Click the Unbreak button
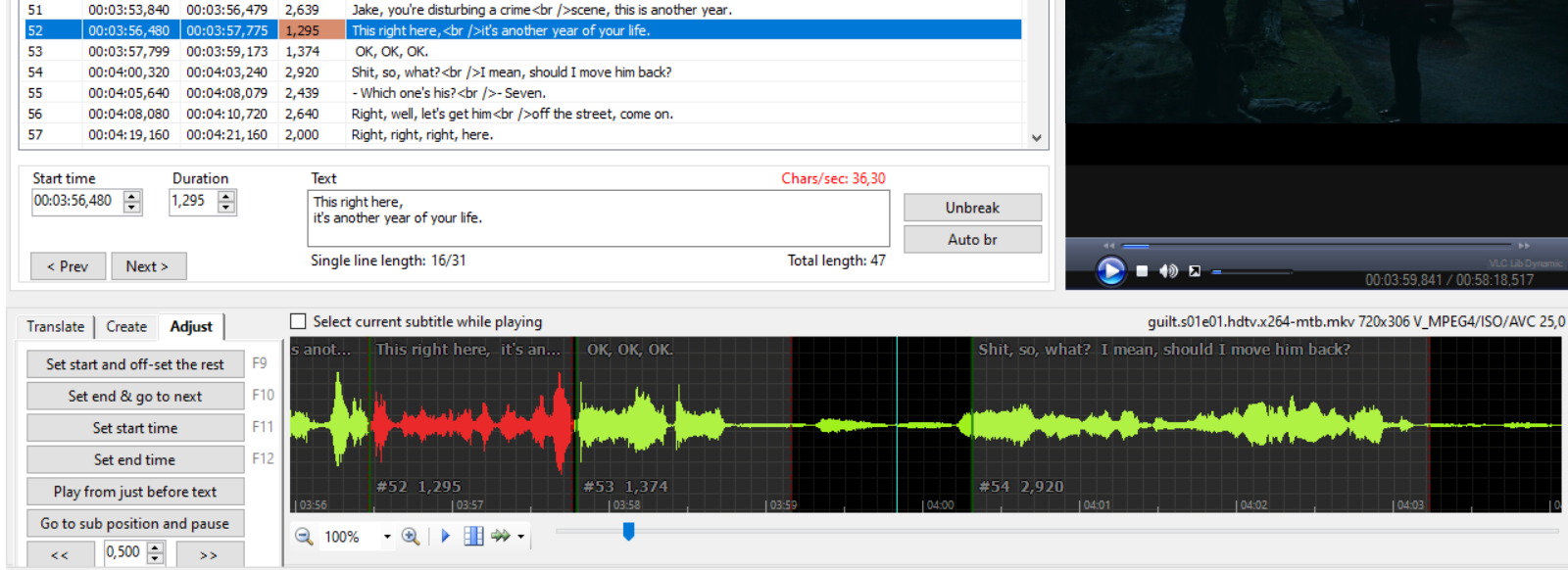This screenshot has height=570, width=1568. 972,208
